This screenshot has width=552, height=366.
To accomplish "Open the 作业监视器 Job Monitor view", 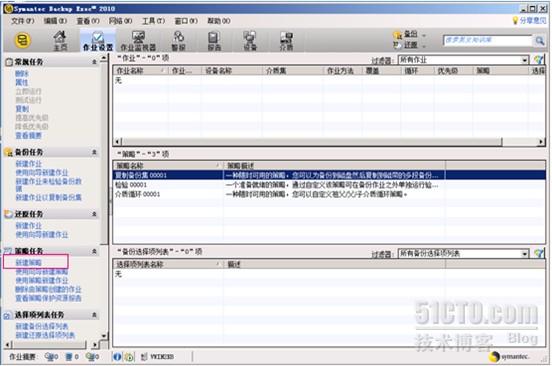I will (x=138, y=40).
